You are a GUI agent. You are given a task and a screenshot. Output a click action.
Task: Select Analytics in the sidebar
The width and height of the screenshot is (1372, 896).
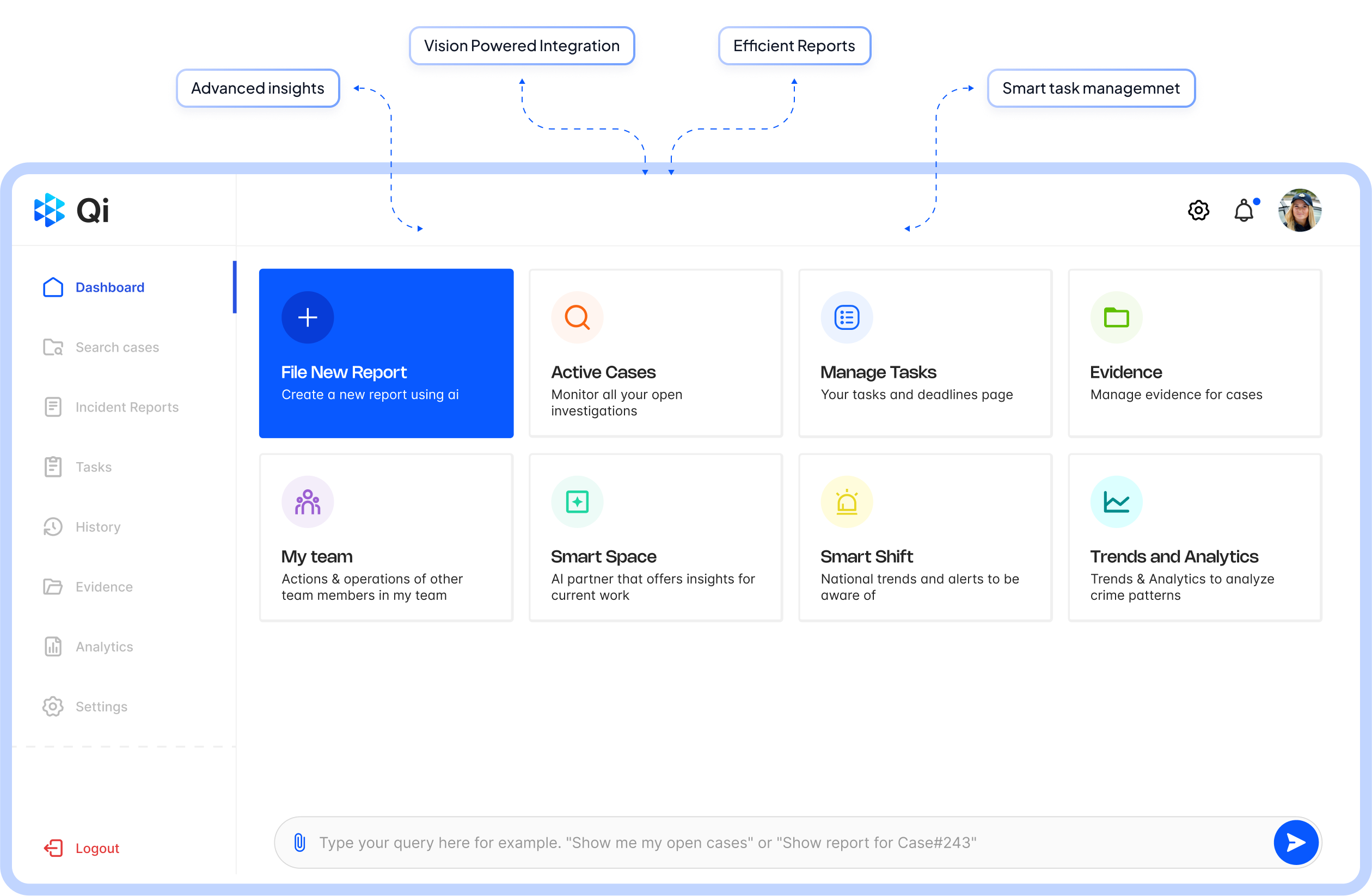(x=105, y=647)
